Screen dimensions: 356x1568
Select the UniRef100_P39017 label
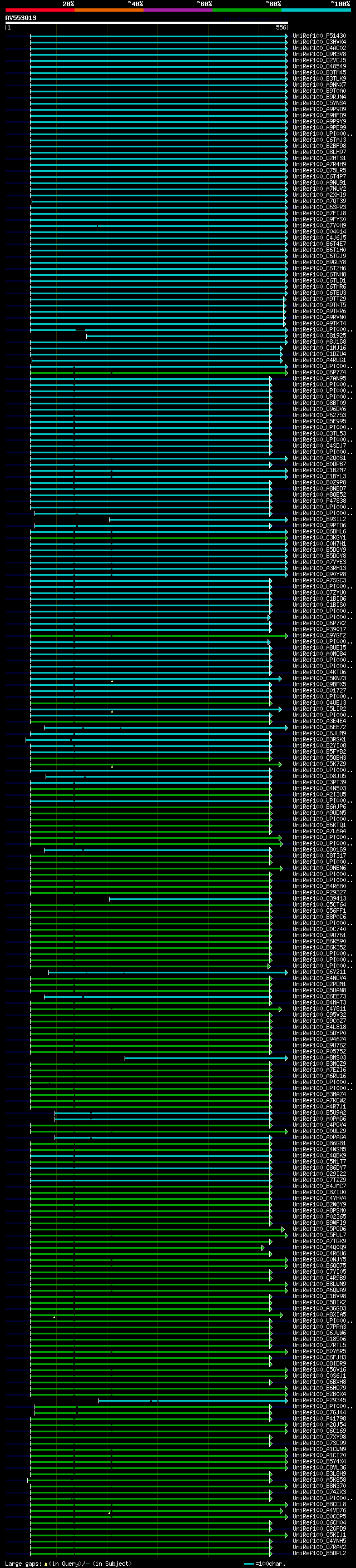(319, 630)
